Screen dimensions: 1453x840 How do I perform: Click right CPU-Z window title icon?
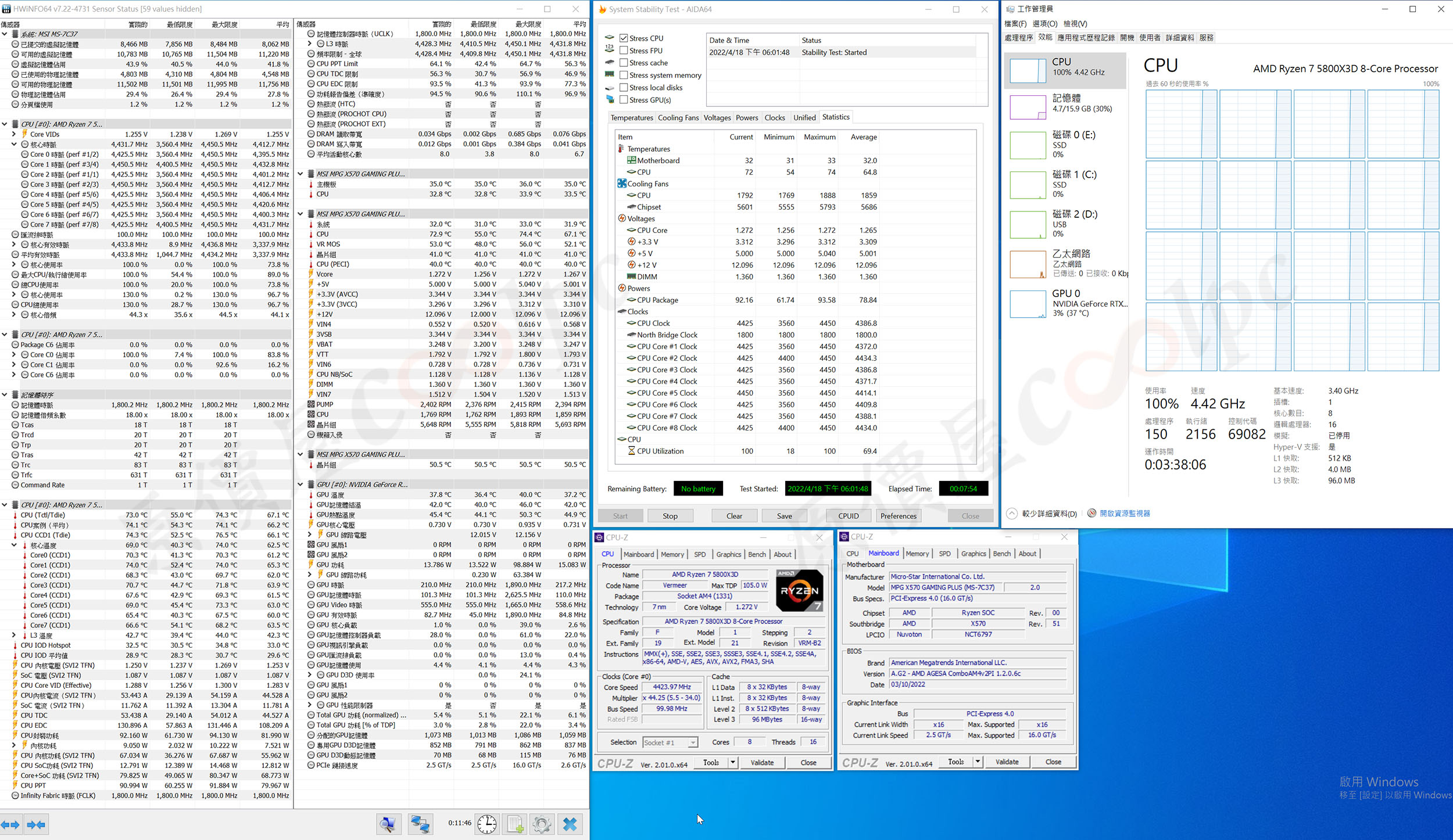pos(844,537)
